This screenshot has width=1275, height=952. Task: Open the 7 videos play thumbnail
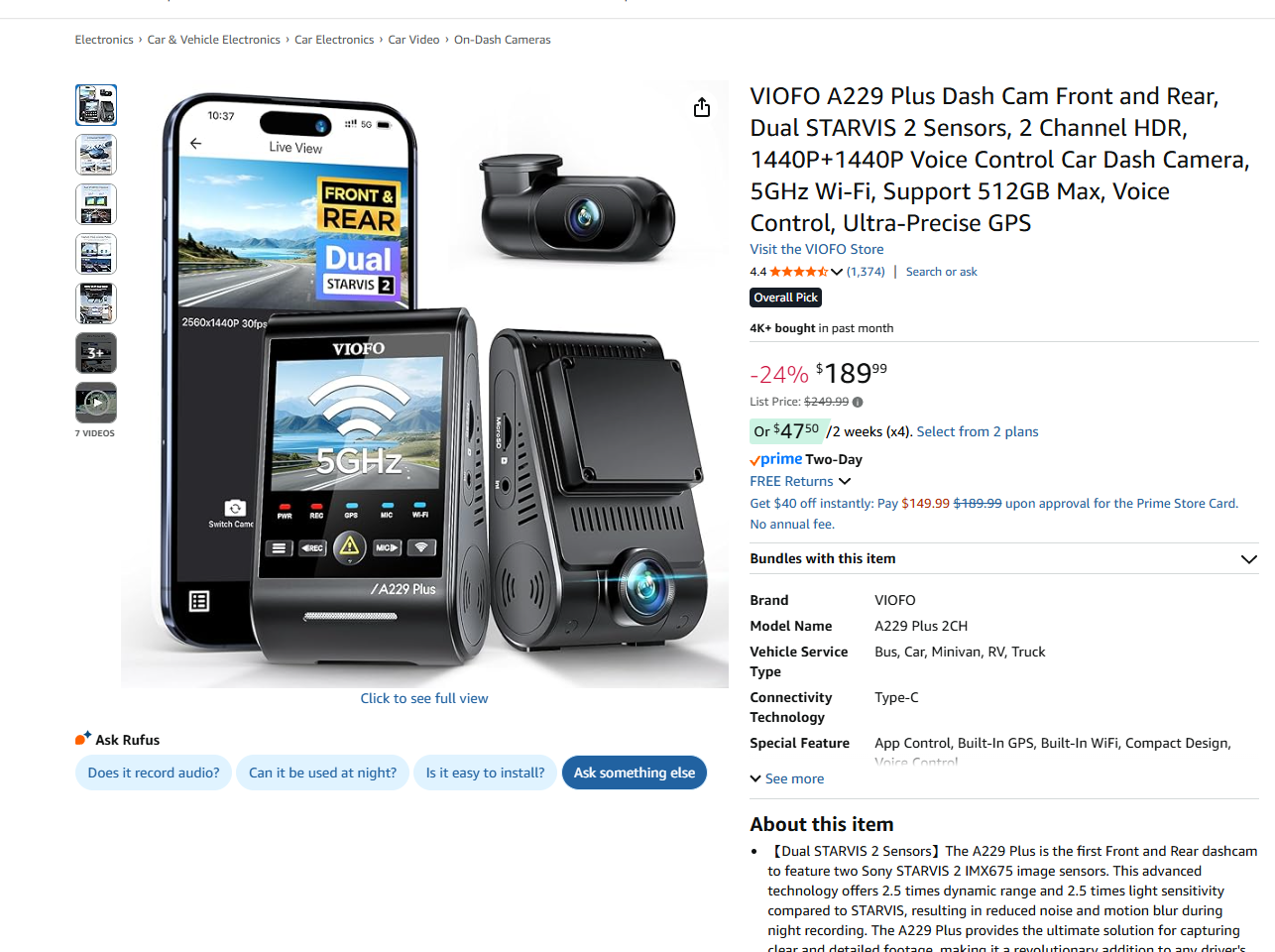tap(96, 403)
